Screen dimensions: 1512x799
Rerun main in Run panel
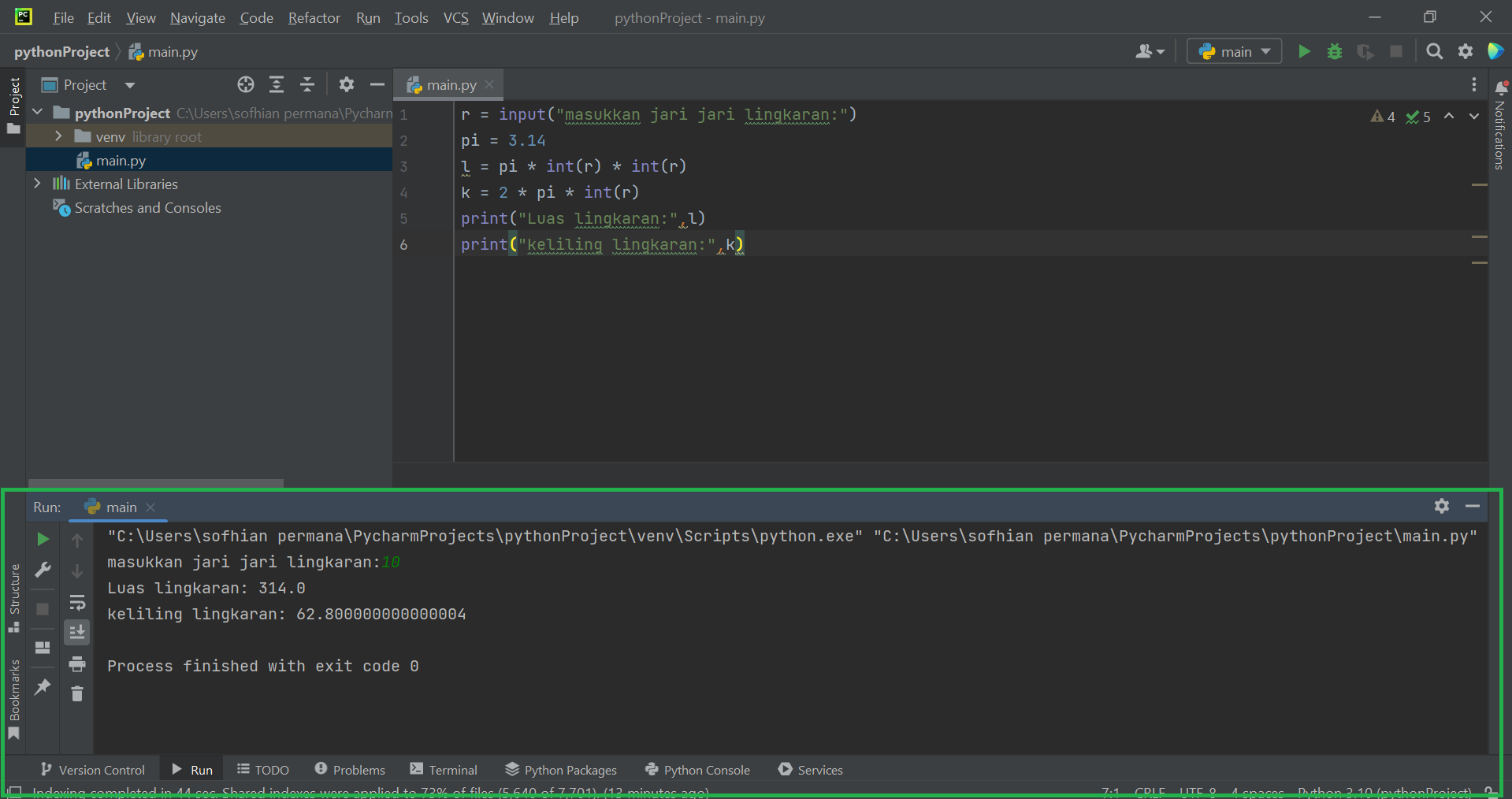pos(43,539)
